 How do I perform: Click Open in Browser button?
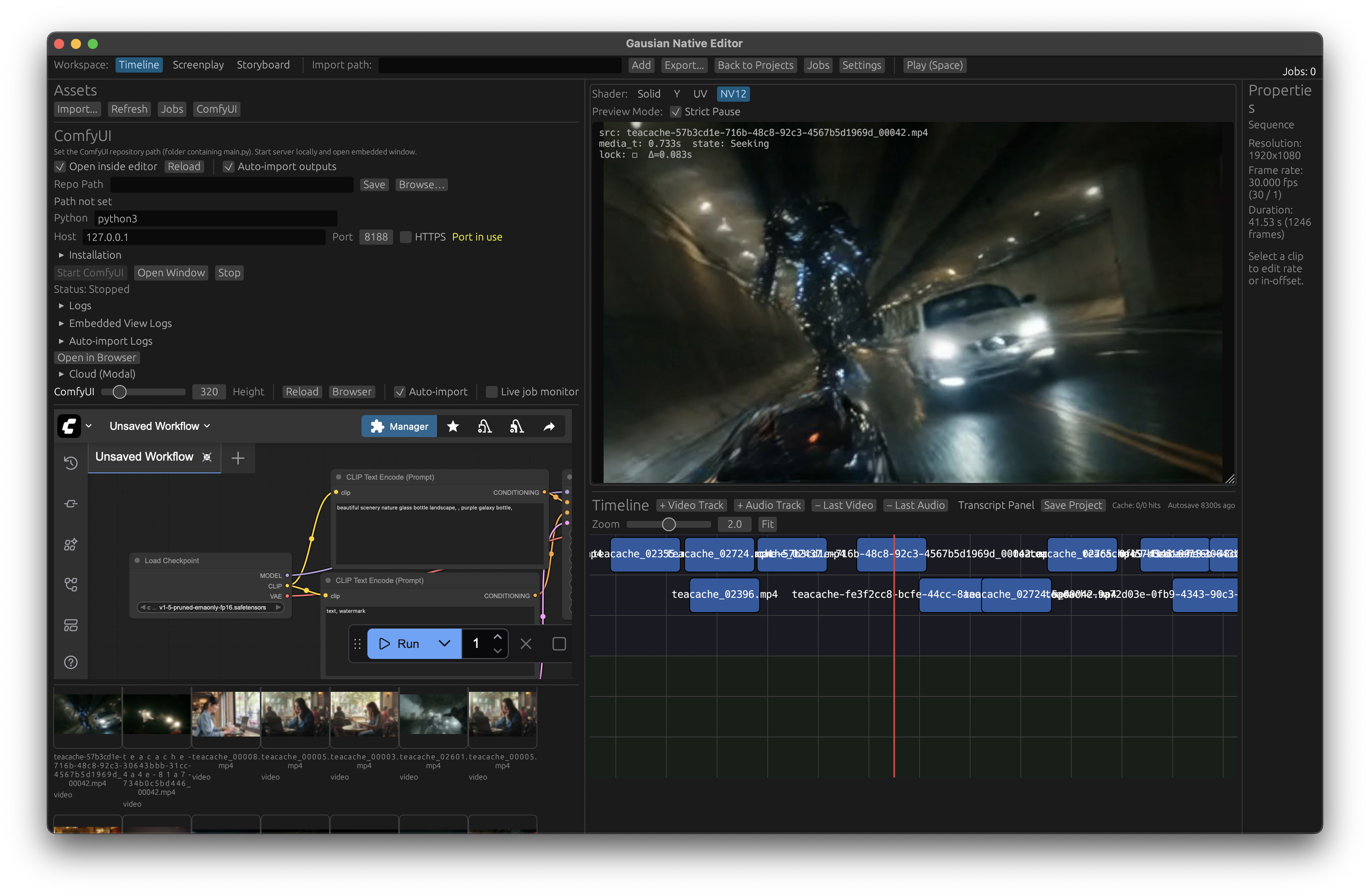tap(97, 358)
